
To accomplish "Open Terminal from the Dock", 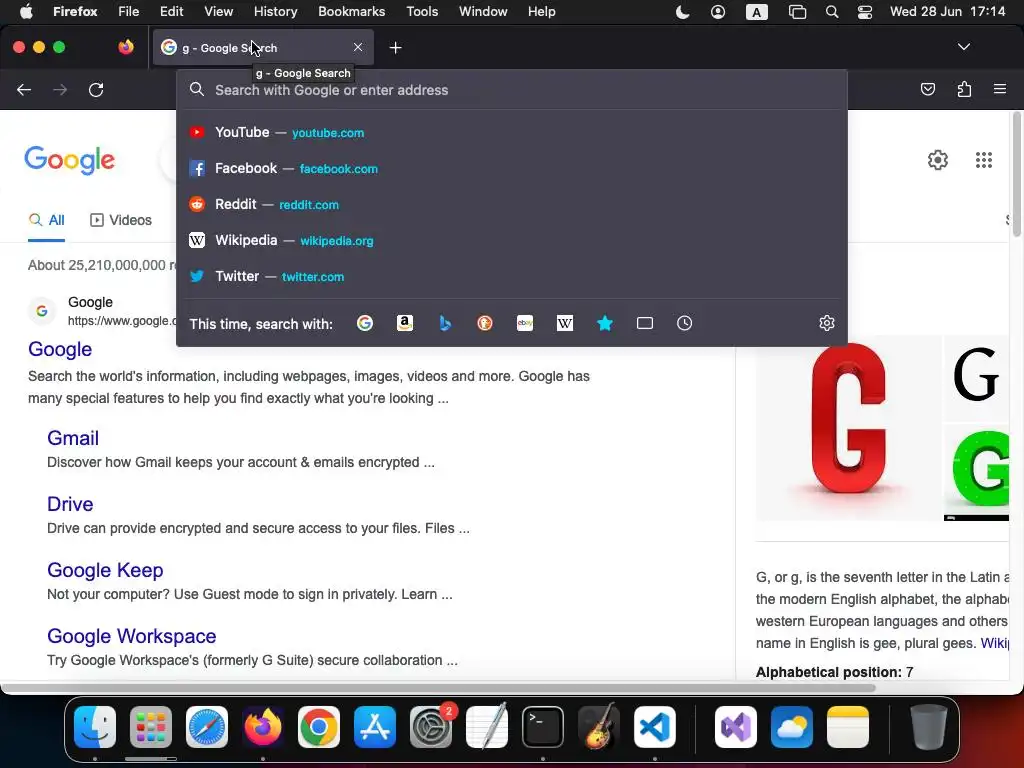I will pyautogui.click(x=543, y=727).
